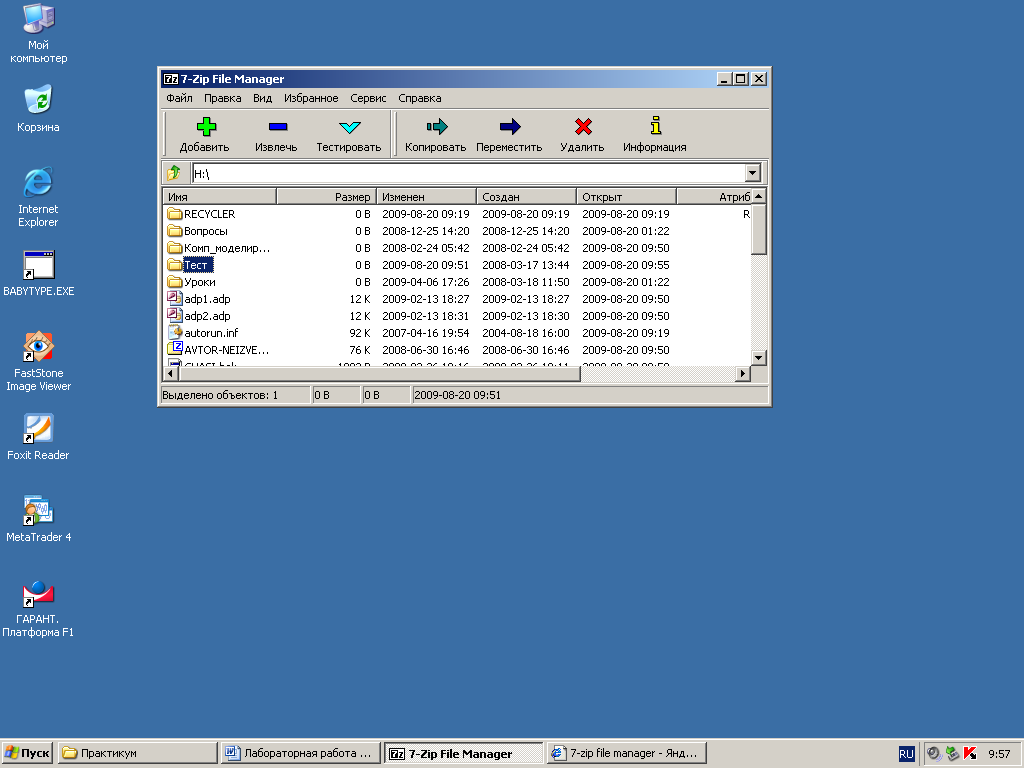Launch FastStone Image Viewer shortcut
Viewport: 1024px width, 768px height.
point(39,346)
